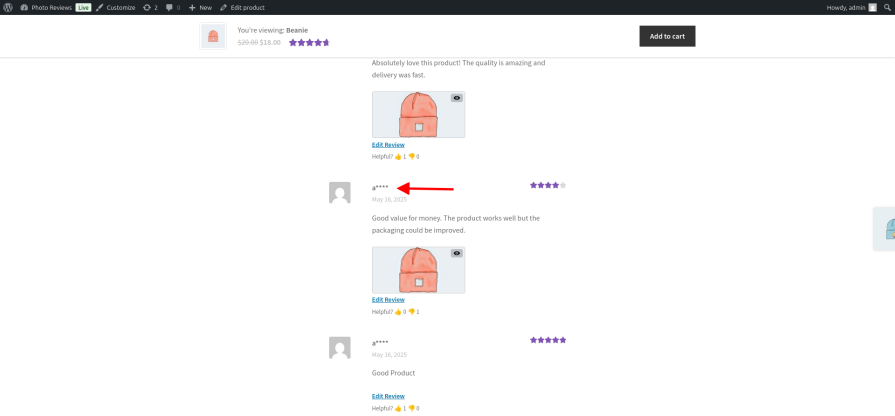
Task: Click the updates icon showing 2
Action: pos(150,7)
